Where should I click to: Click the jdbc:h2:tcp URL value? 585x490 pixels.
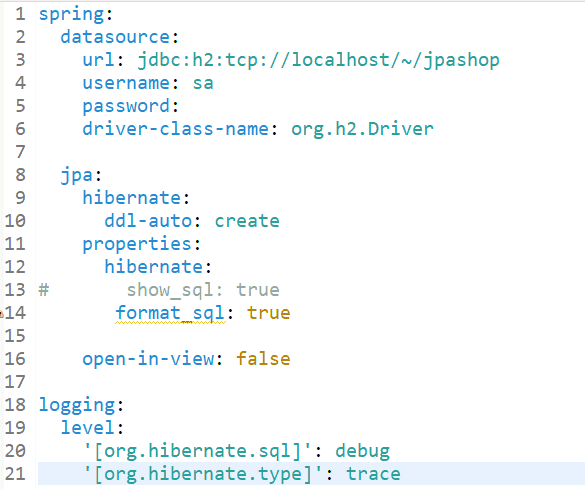click(319, 60)
